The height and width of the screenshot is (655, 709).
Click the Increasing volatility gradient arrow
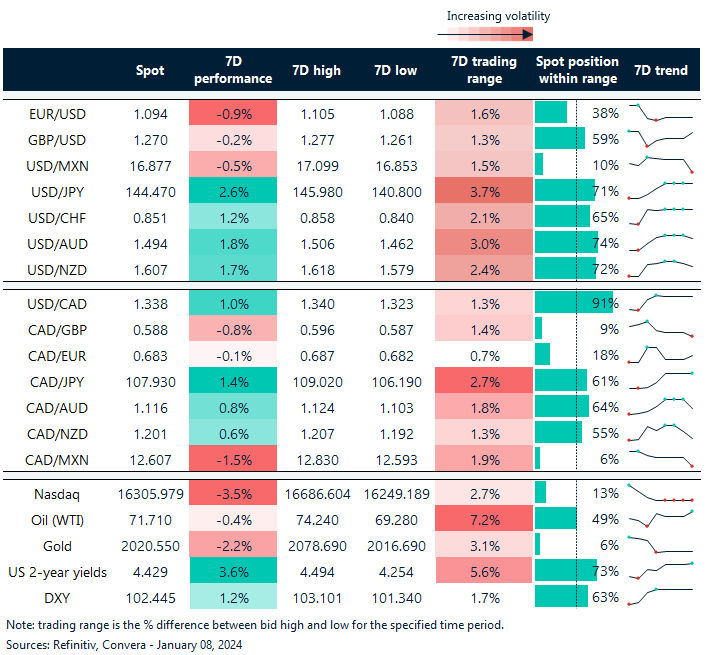484,34
